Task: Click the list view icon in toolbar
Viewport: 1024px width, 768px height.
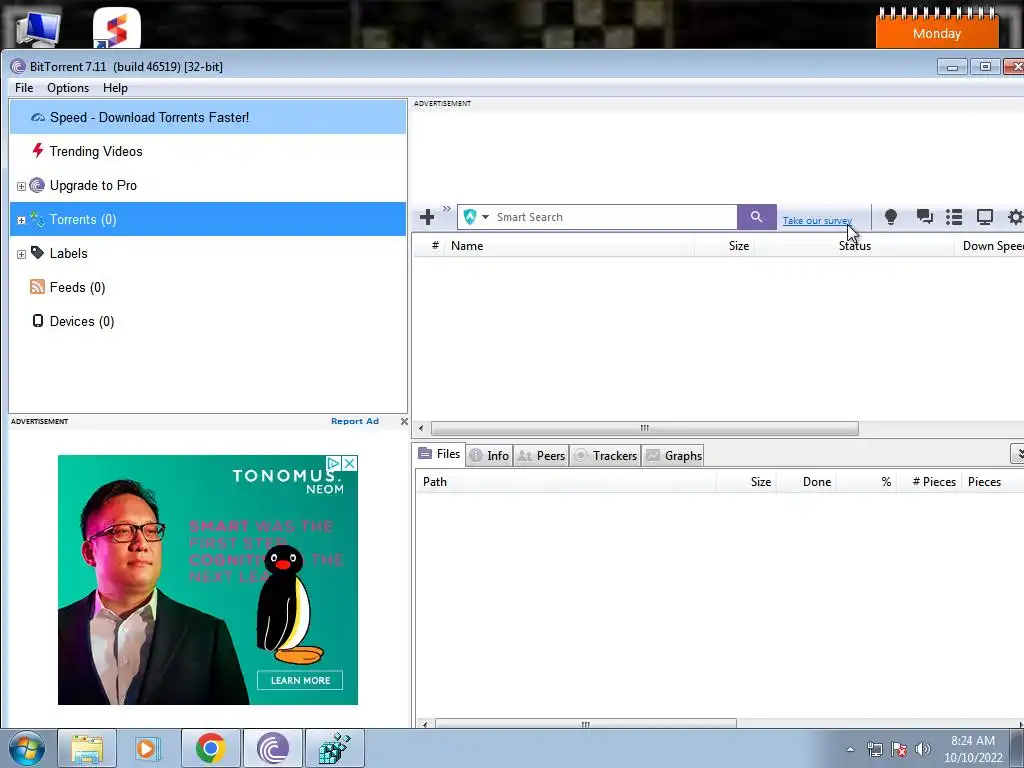Action: 954,217
